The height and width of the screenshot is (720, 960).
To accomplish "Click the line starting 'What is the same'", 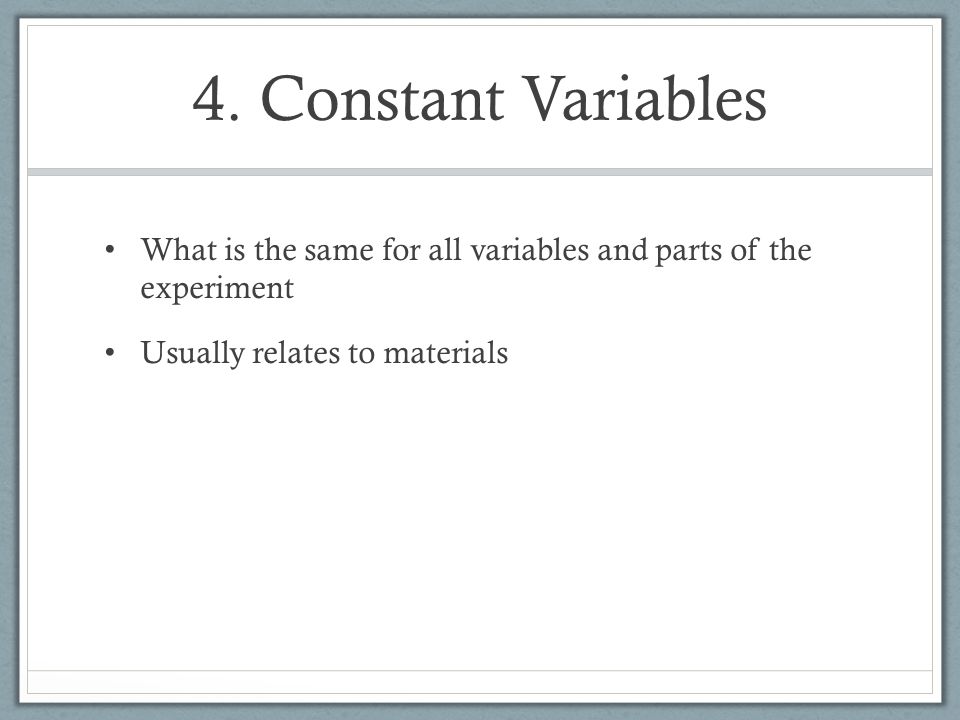I will pos(476,250).
